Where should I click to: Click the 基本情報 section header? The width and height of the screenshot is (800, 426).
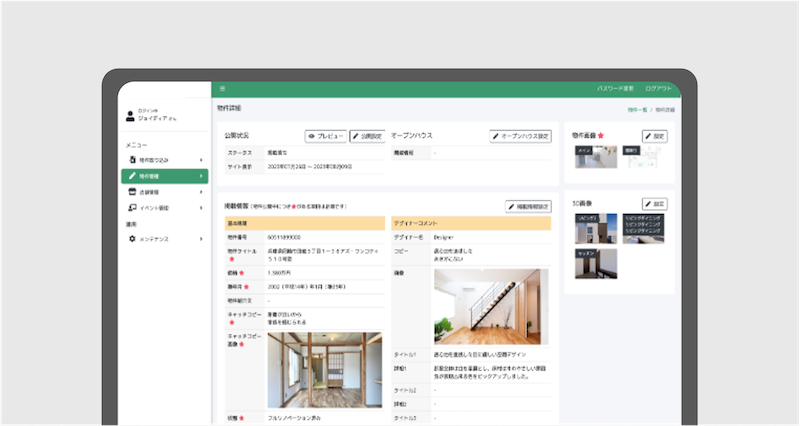[305, 223]
